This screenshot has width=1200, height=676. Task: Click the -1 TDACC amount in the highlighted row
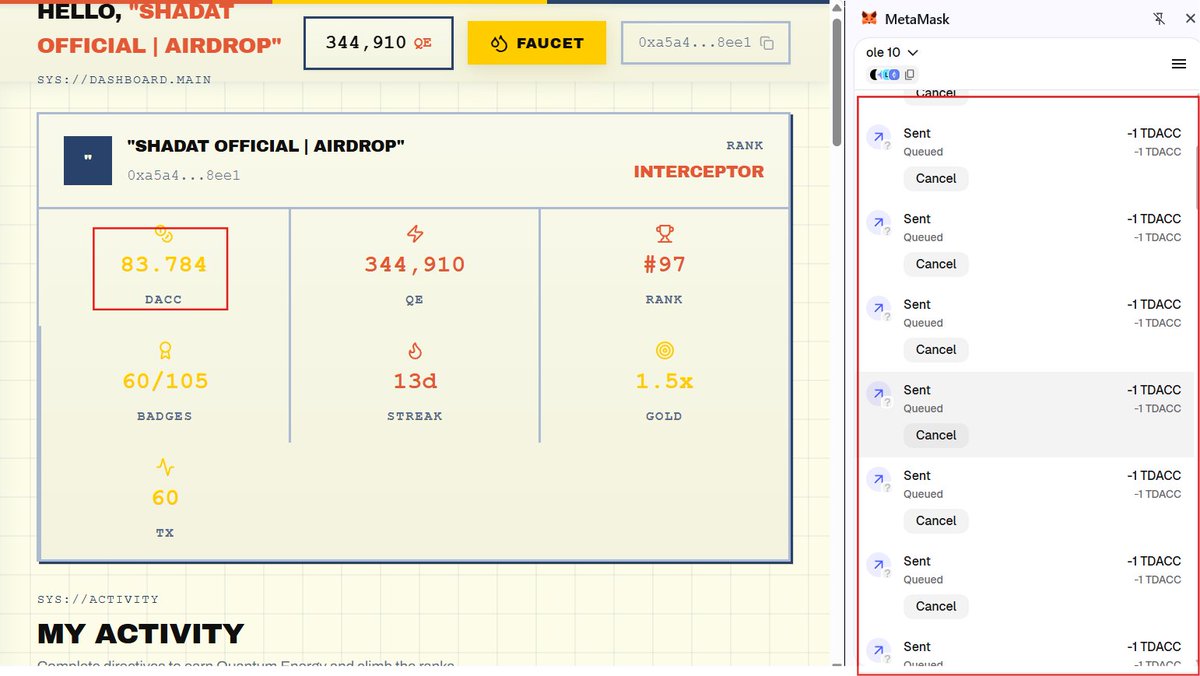pos(1154,390)
